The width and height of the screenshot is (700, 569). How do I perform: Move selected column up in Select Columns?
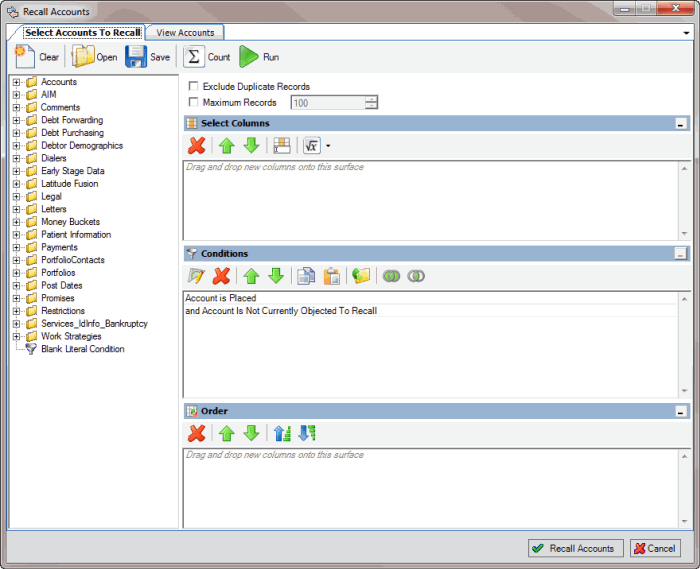tap(227, 146)
